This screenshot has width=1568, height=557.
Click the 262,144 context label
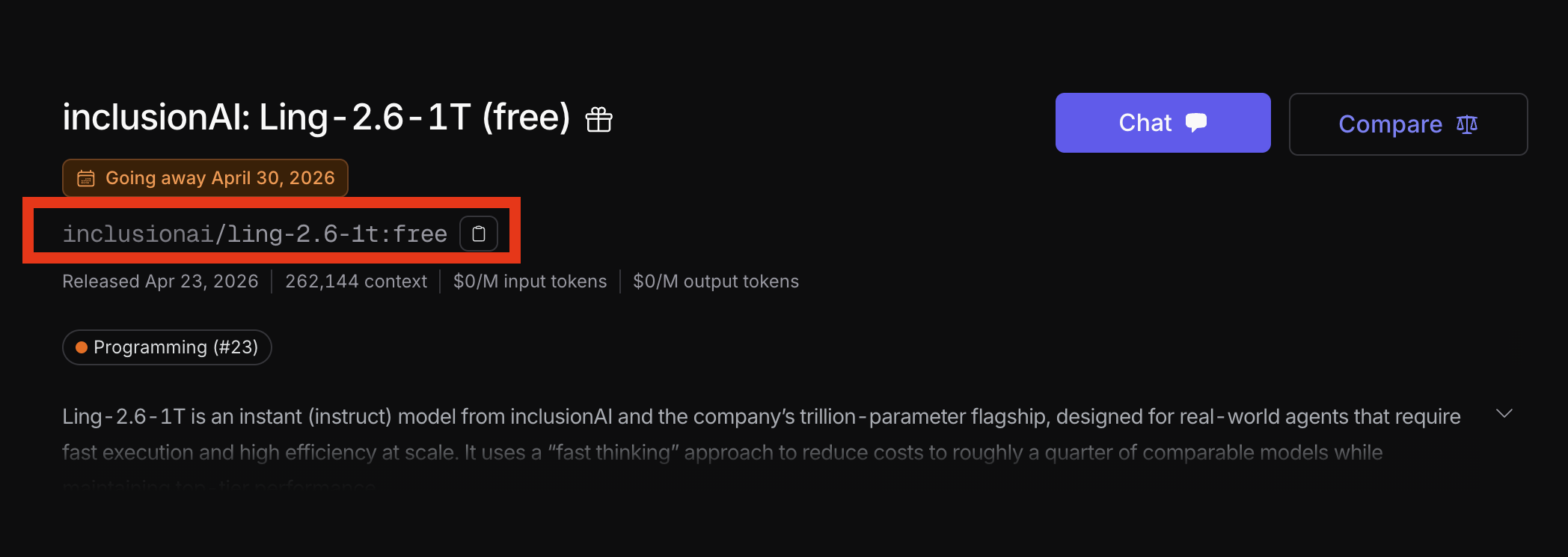point(355,281)
